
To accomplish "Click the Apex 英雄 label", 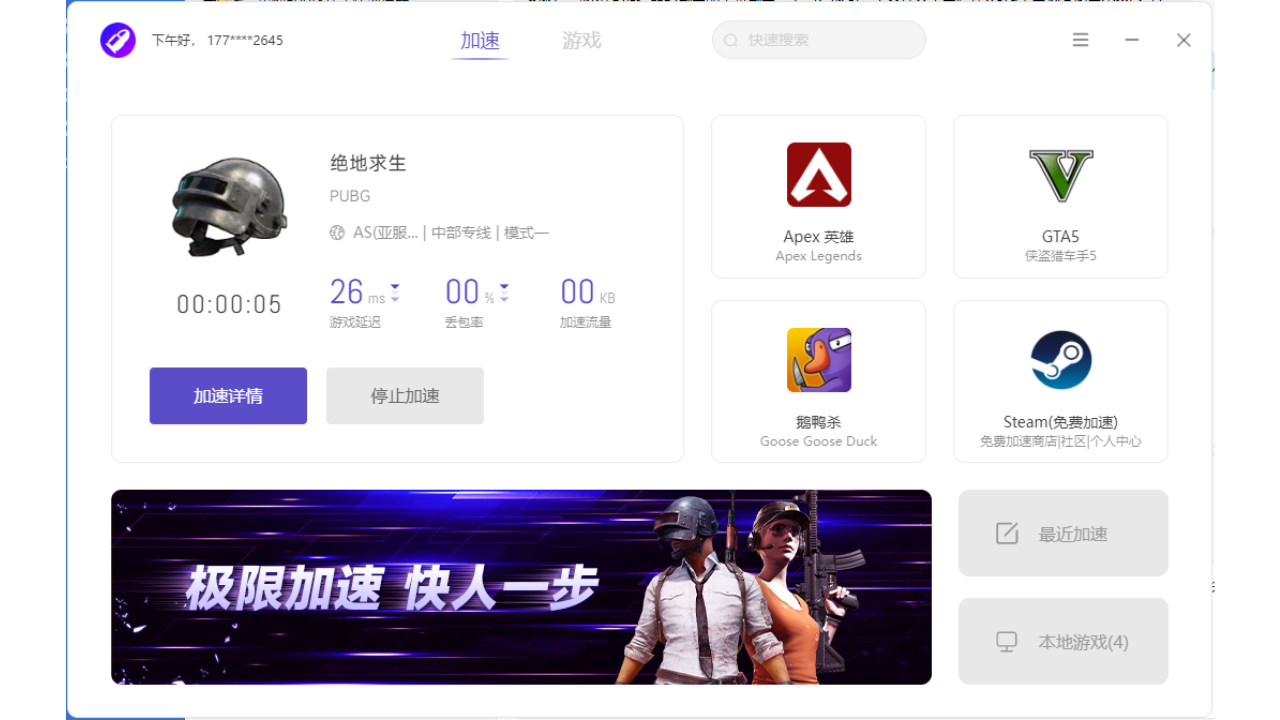I will coord(819,237).
